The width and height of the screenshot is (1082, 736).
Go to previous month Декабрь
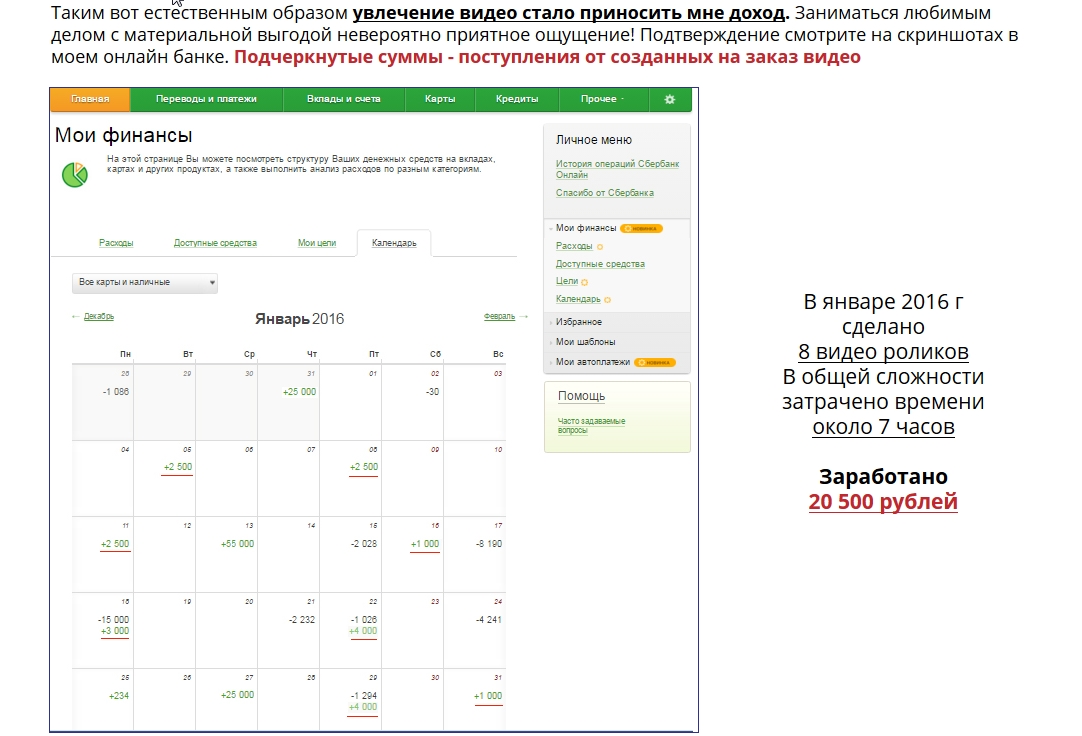(99, 317)
